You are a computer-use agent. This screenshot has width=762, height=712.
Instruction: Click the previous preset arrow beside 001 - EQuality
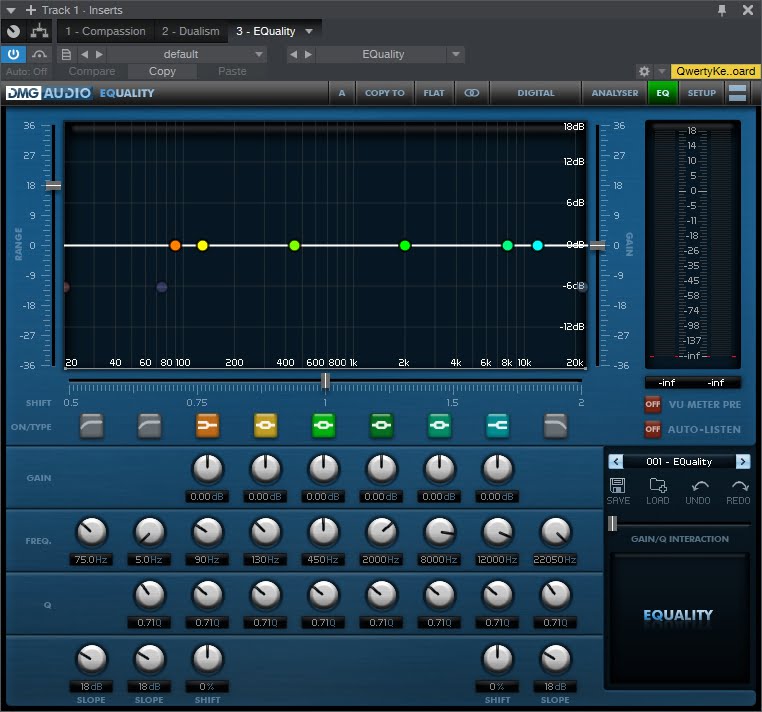click(x=616, y=461)
